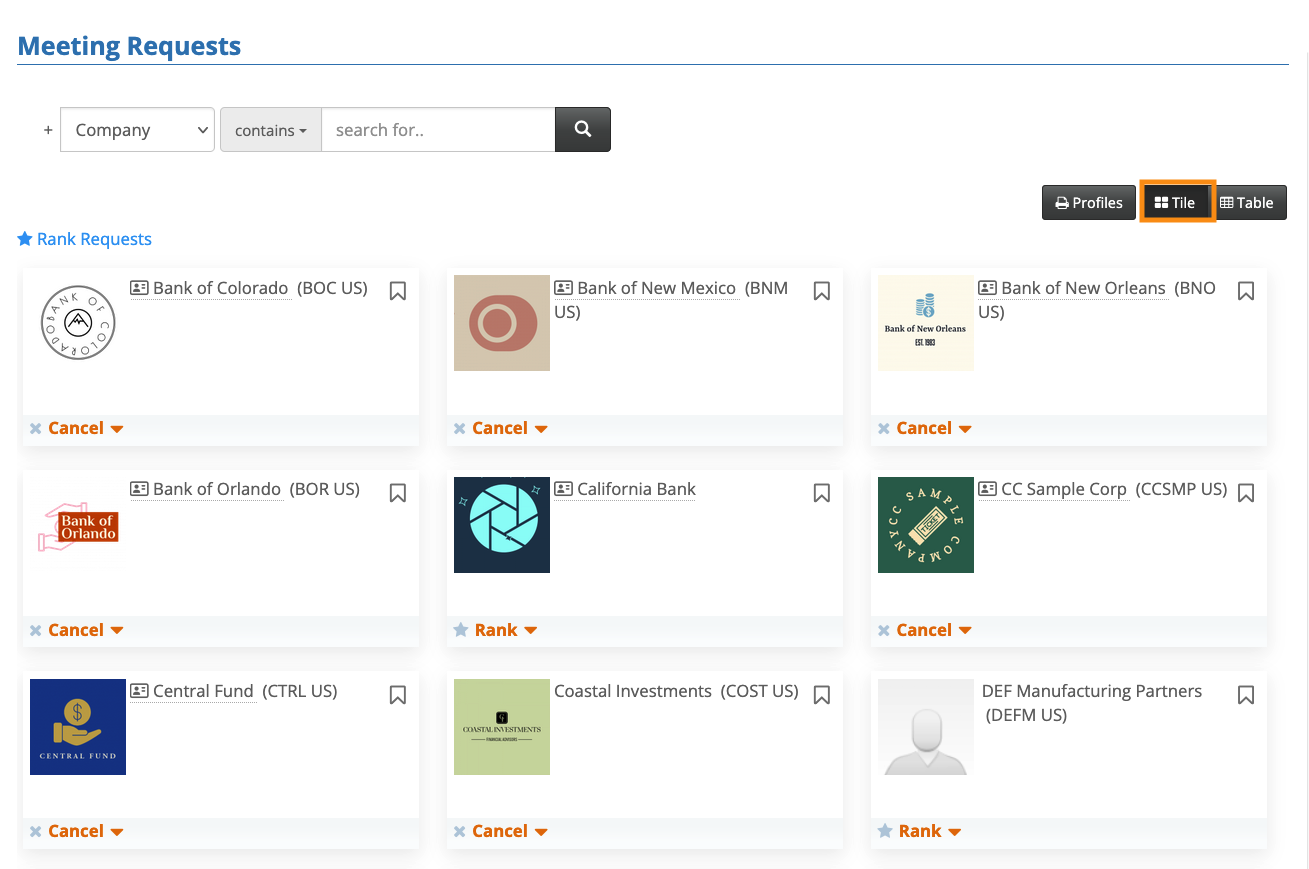The height and width of the screenshot is (869, 1309).
Task: Switch to the Table view
Action: [1247, 202]
